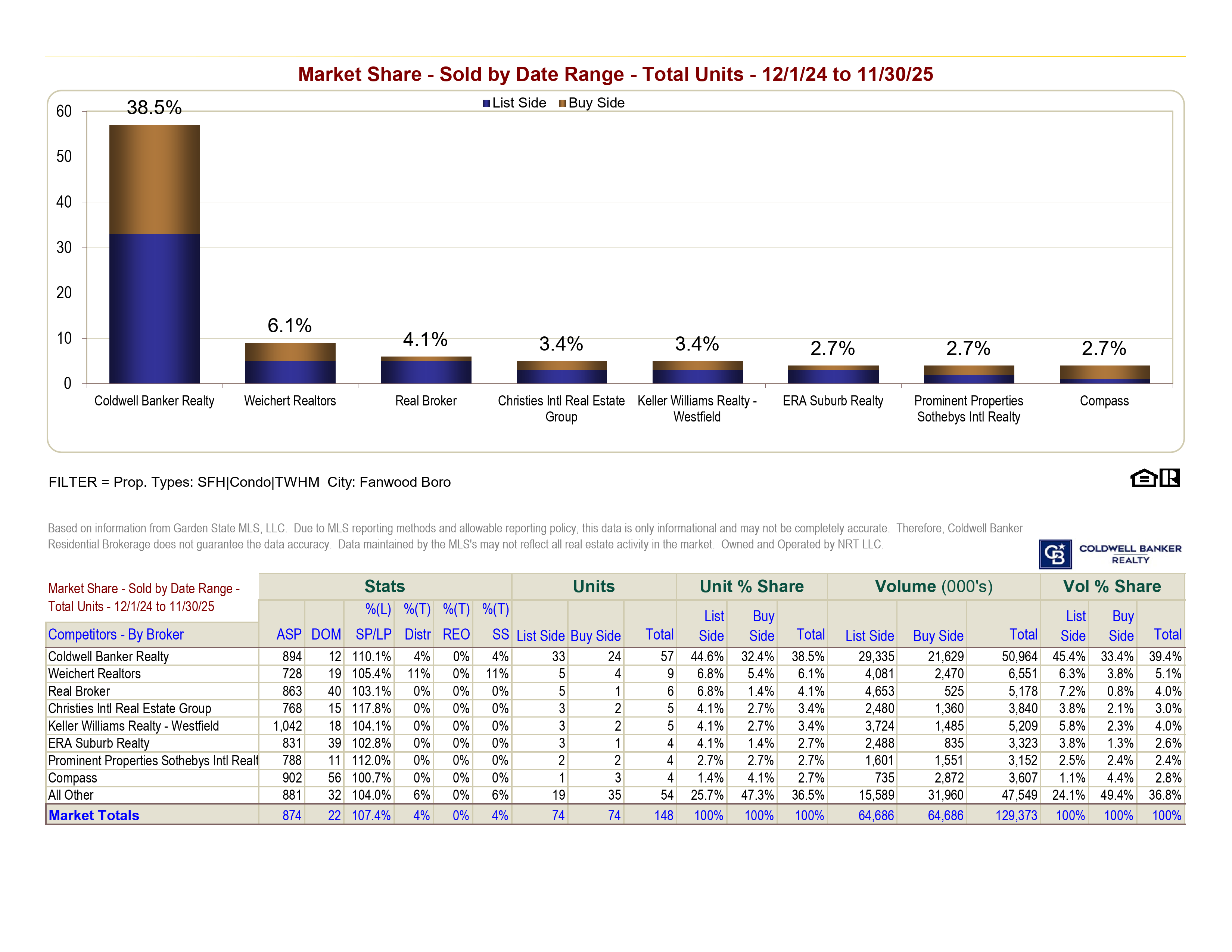Click the Competitors - By Broker header
Screen dimensions: 1232x952
pos(116,634)
